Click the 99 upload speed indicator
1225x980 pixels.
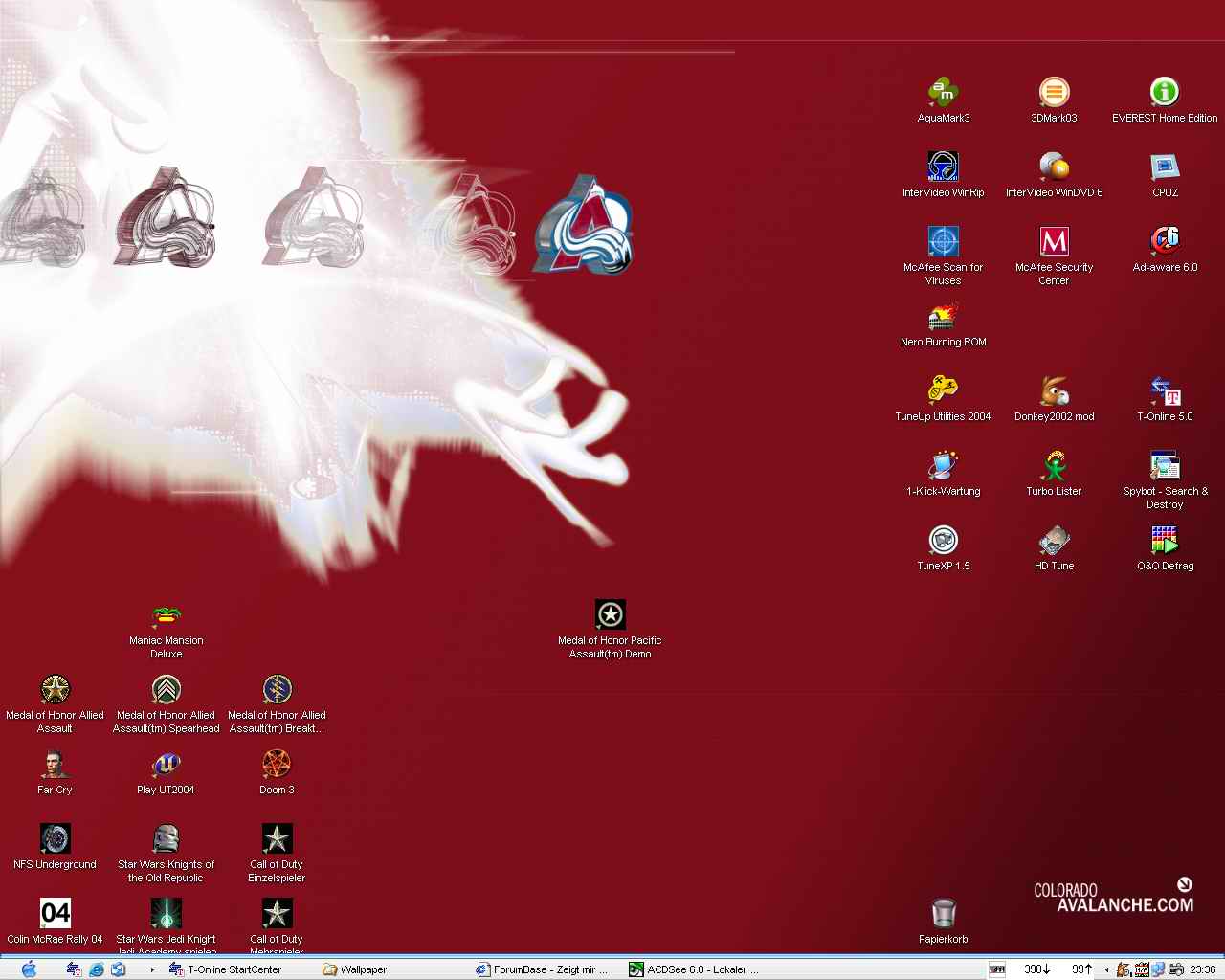pyautogui.click(x=1082, y=969)
